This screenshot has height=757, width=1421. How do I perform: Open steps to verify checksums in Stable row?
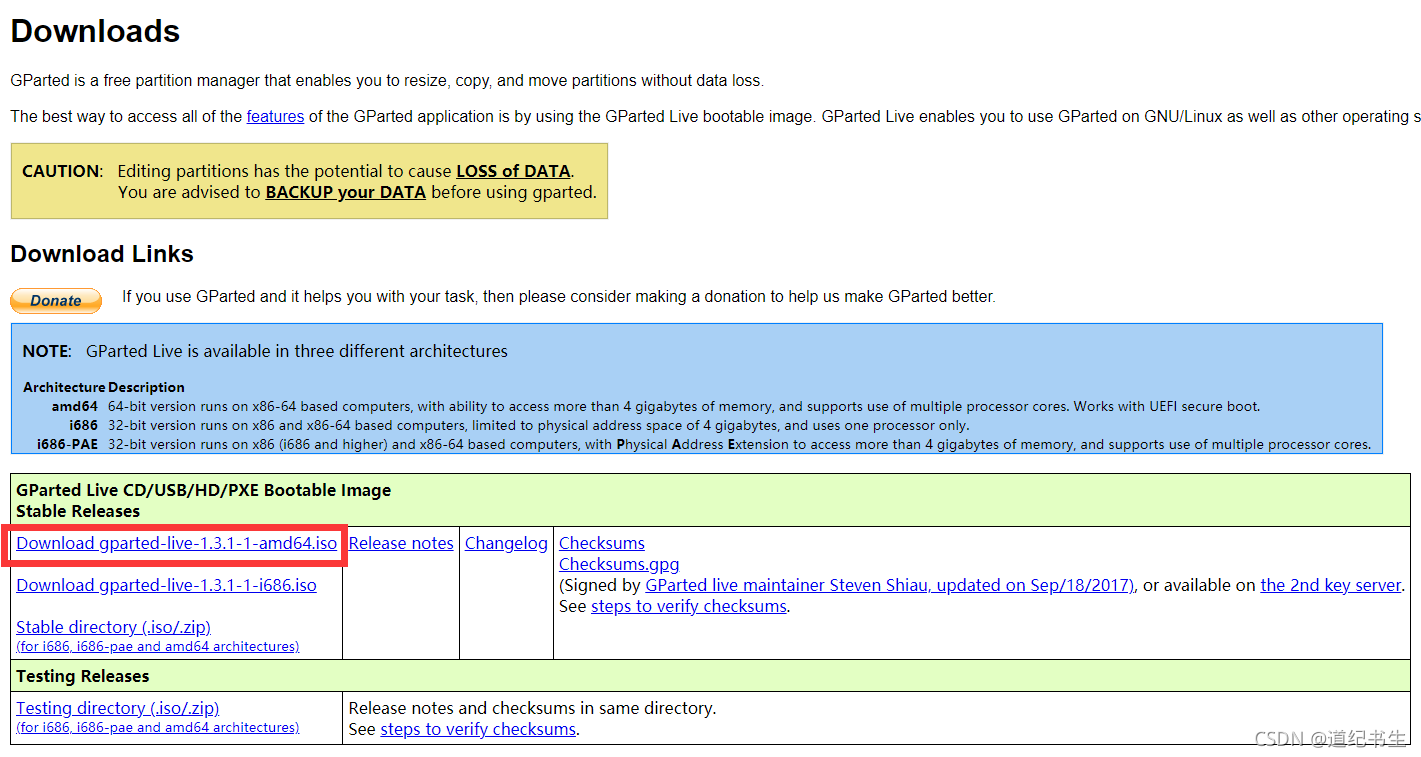(689, 606)
